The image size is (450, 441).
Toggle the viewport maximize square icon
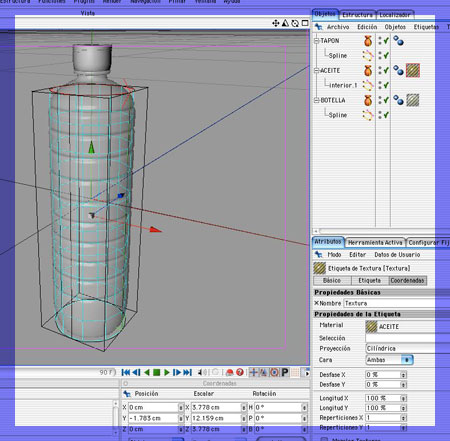pyautogui.click(x=305, y=23)
